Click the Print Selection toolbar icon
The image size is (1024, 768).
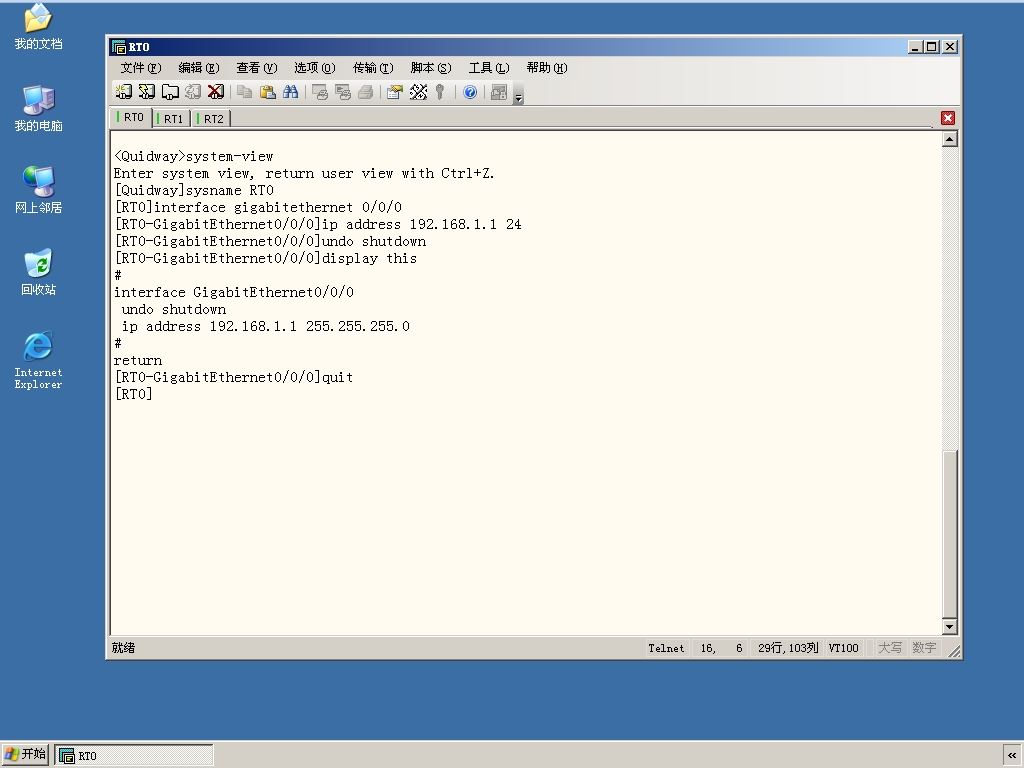click(x=342, y=92)
